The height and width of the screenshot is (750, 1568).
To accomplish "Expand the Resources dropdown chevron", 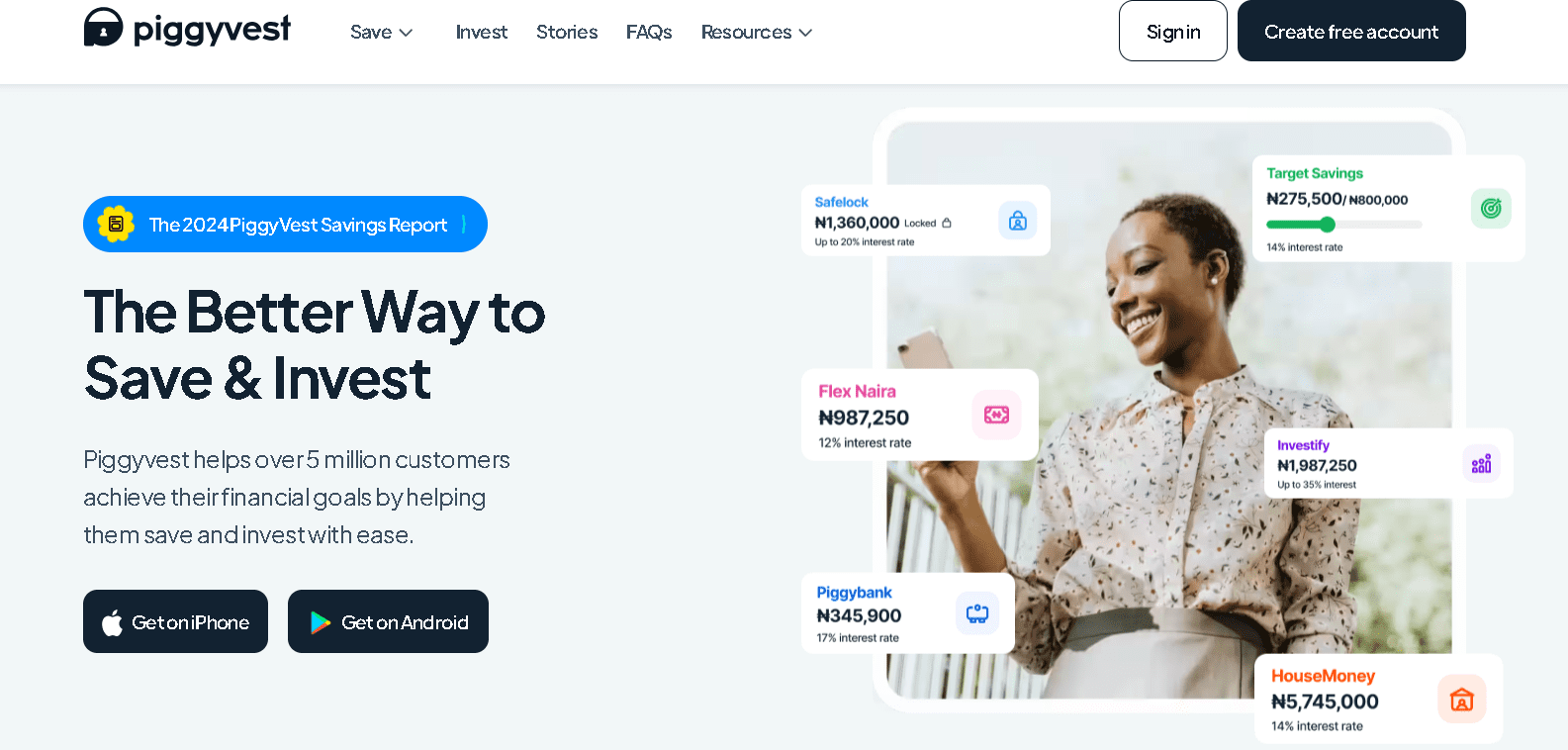I will (806, 33).
